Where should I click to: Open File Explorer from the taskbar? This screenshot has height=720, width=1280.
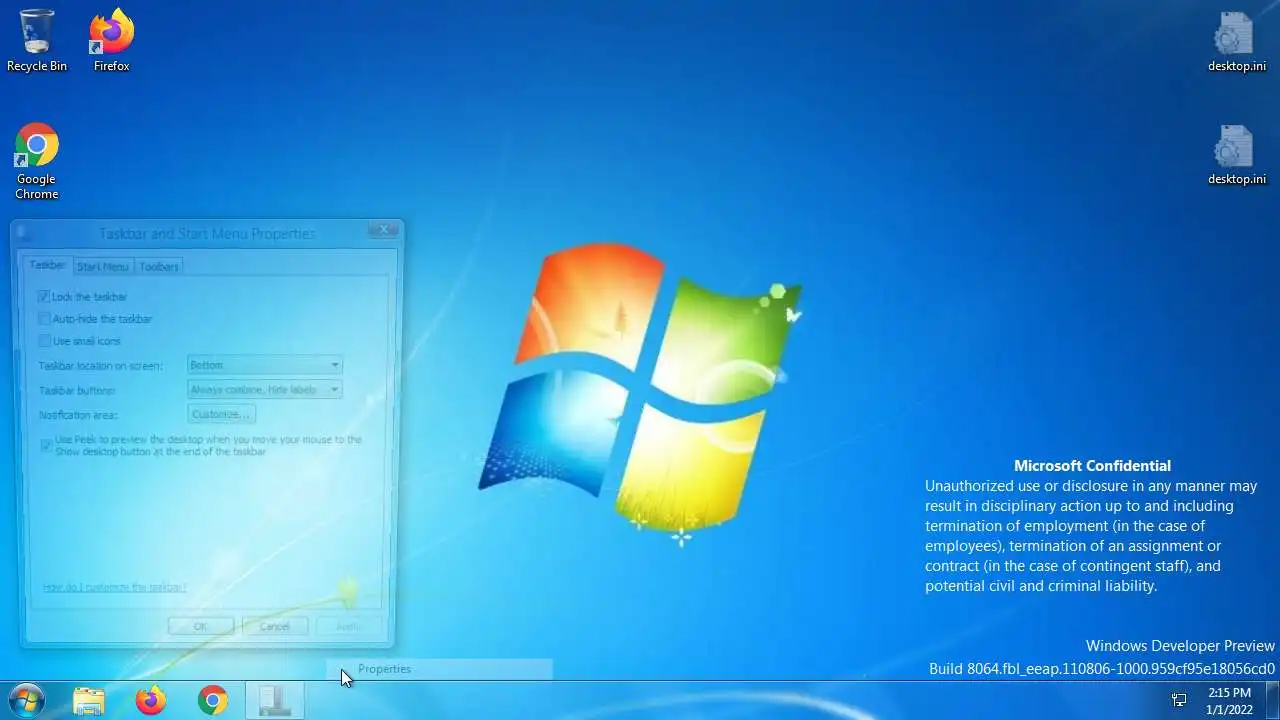click(89, 700)
